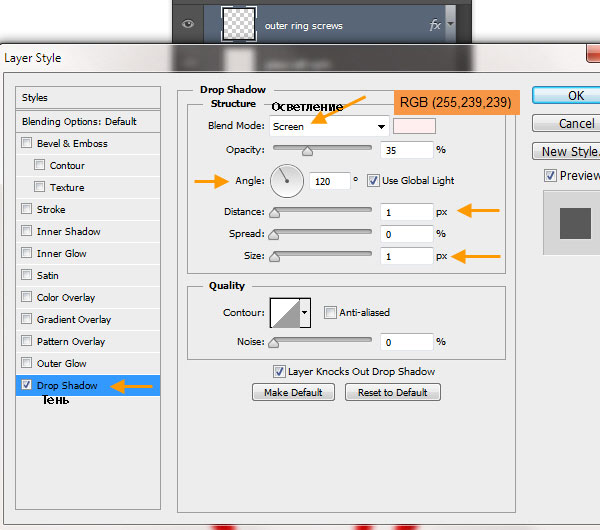Viewport: 600px width, 530px height.
Task: Select Blending Options: Default
Action: click(x=88, y=122)
